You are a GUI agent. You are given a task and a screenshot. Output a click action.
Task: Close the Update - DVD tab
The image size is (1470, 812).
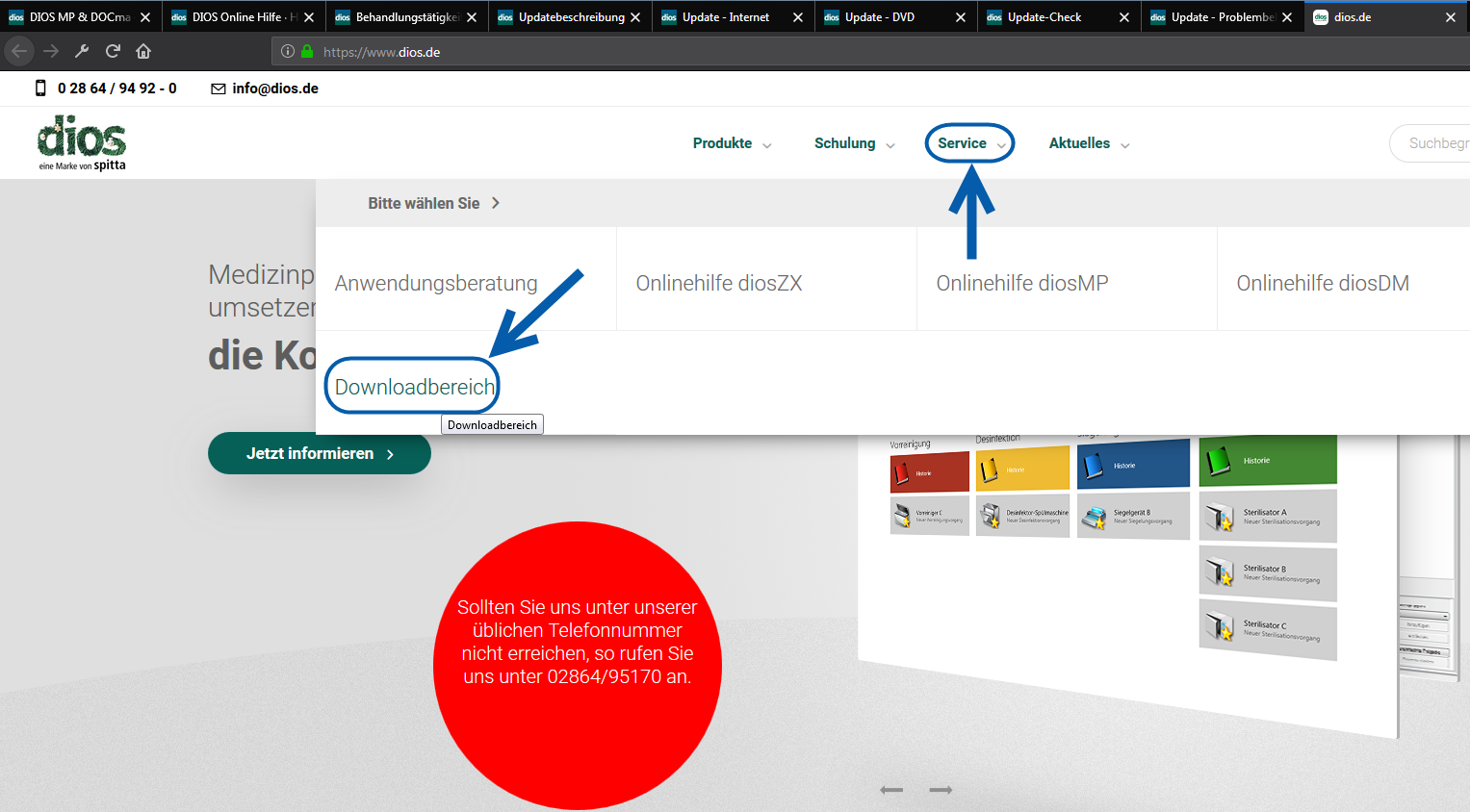(961, 17)
